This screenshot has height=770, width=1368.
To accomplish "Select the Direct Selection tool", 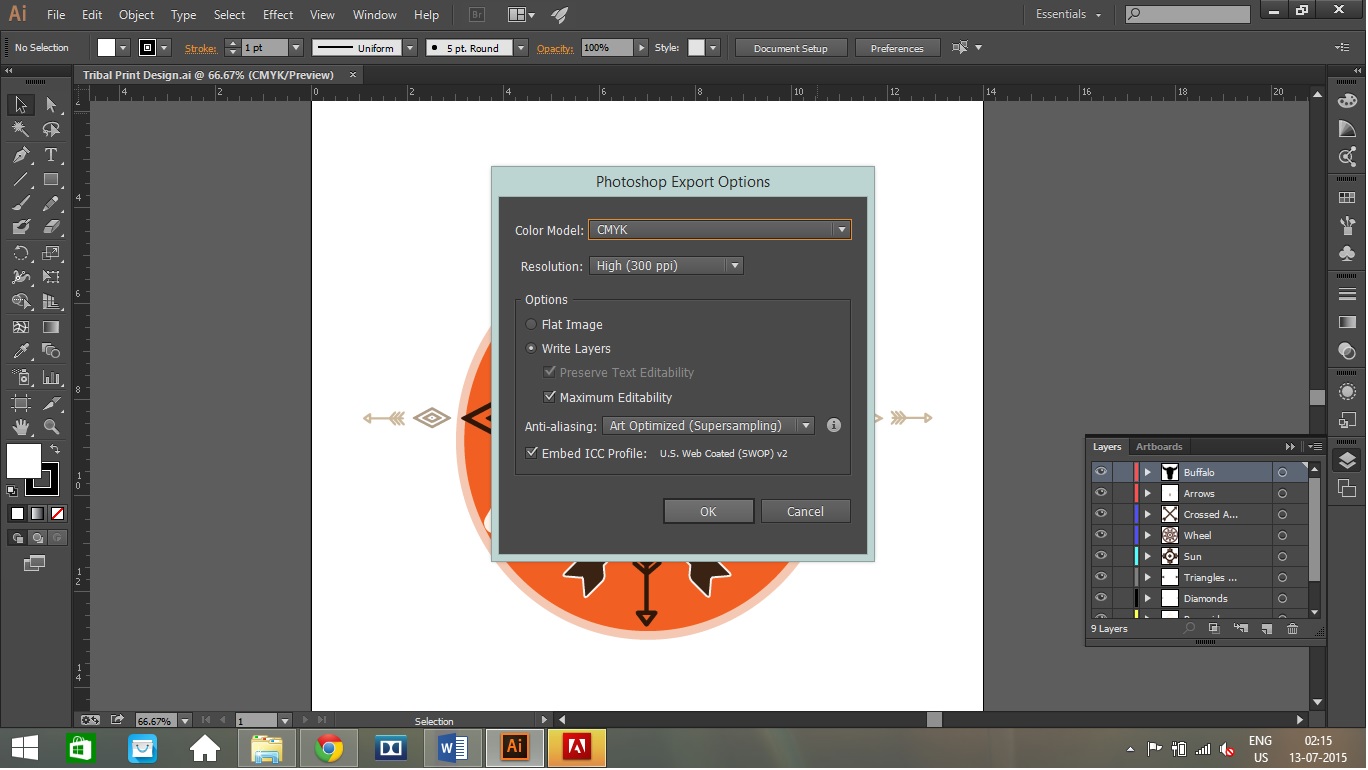I will 51,105.
